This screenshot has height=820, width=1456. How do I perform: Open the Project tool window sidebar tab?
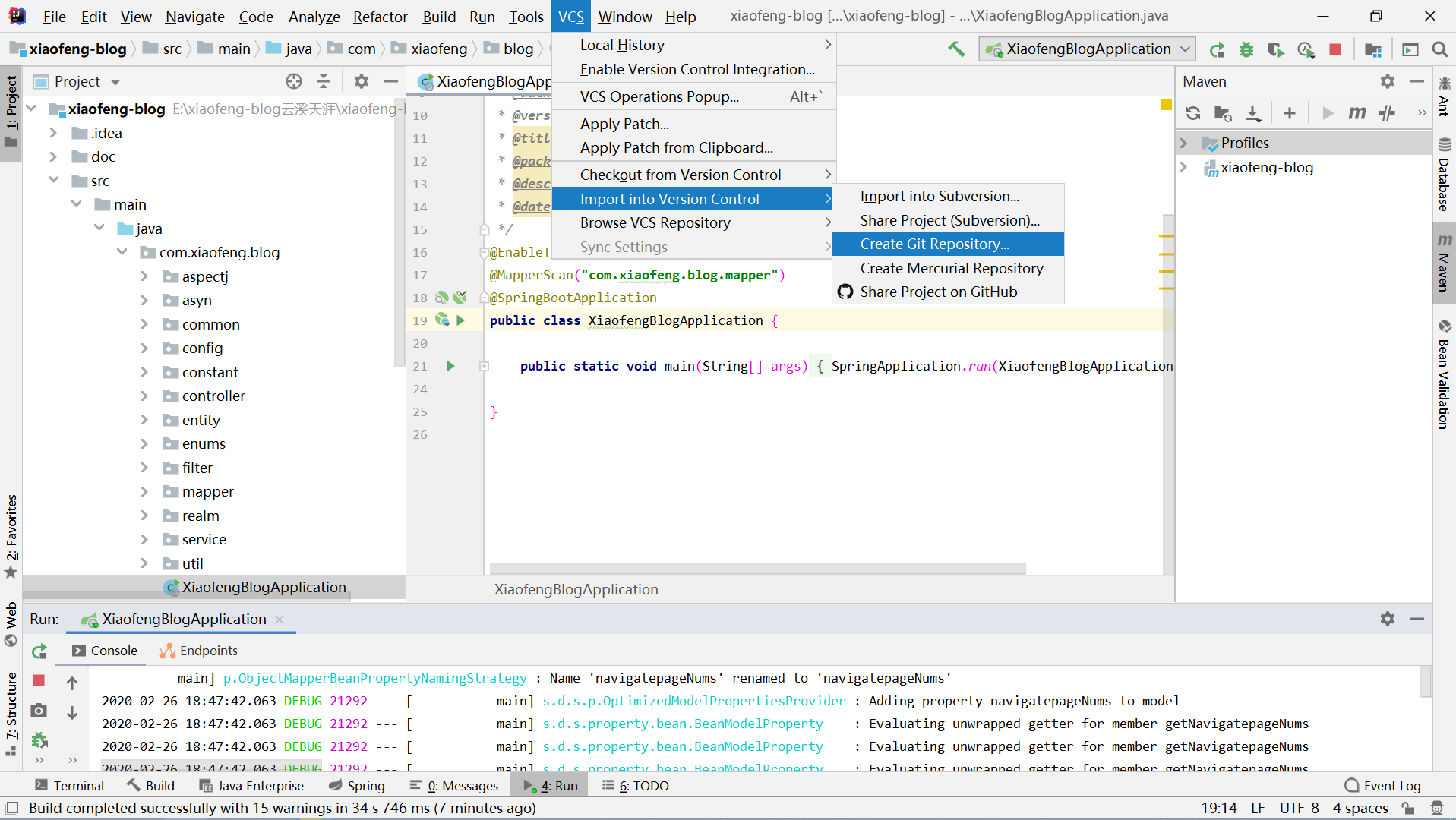(x=11, y=112)
